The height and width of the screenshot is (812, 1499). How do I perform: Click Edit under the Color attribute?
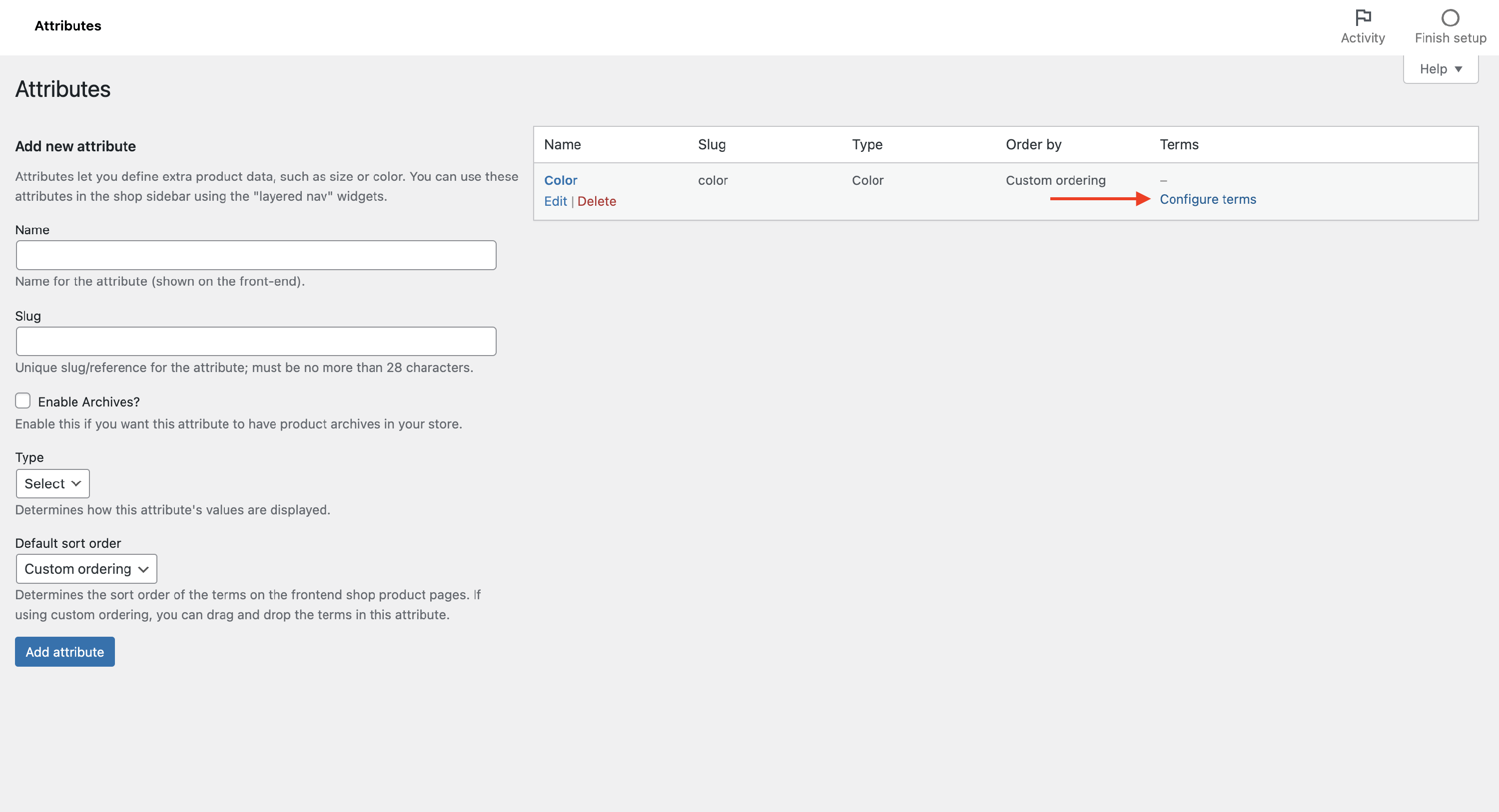pyautogui.click(x=555, y=201)
